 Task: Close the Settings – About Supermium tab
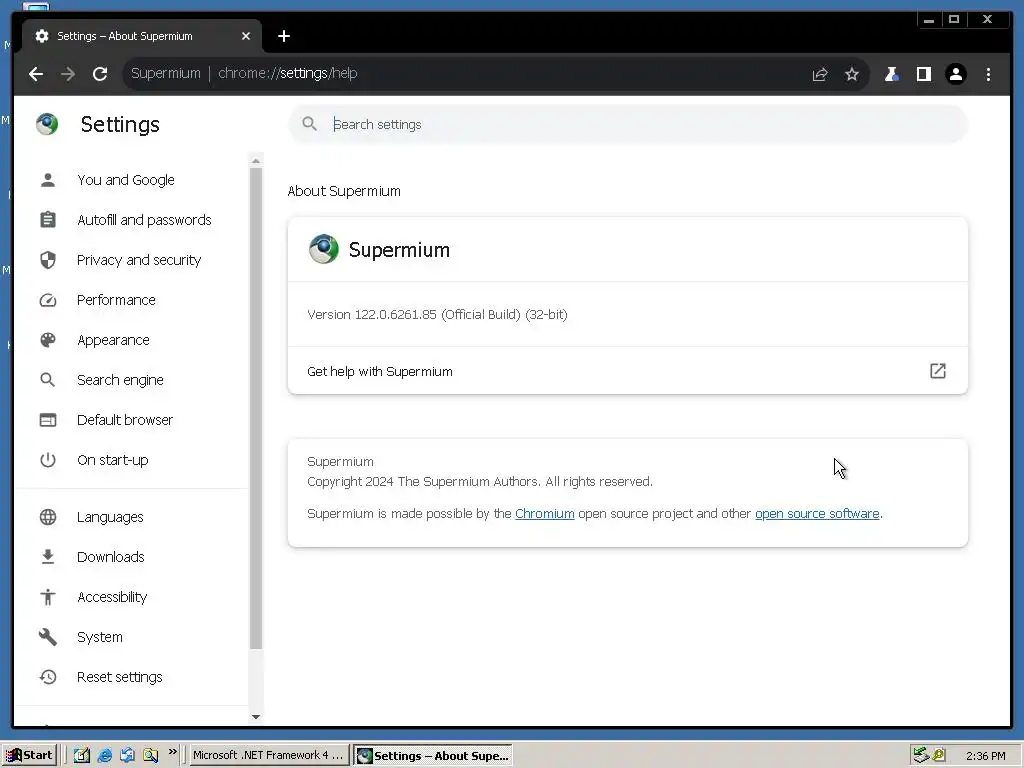246,37
